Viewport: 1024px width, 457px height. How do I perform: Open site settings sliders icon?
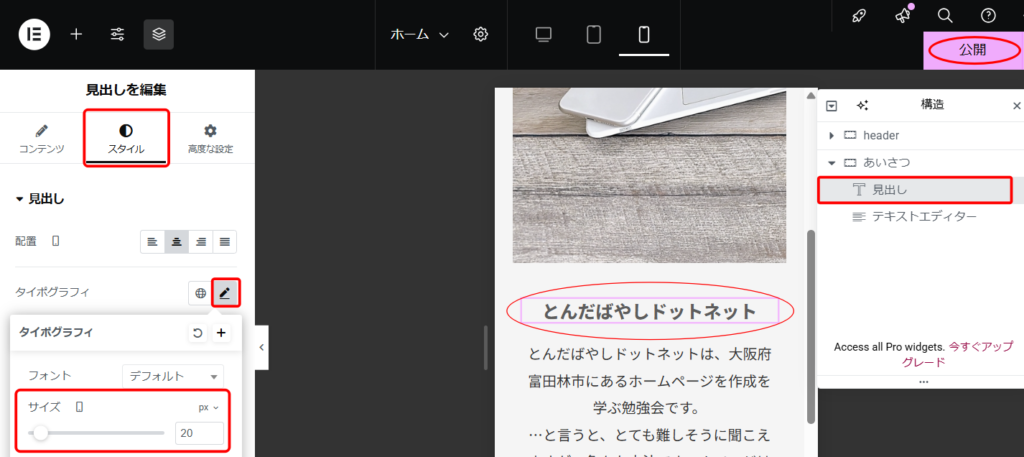pos(117,34)
